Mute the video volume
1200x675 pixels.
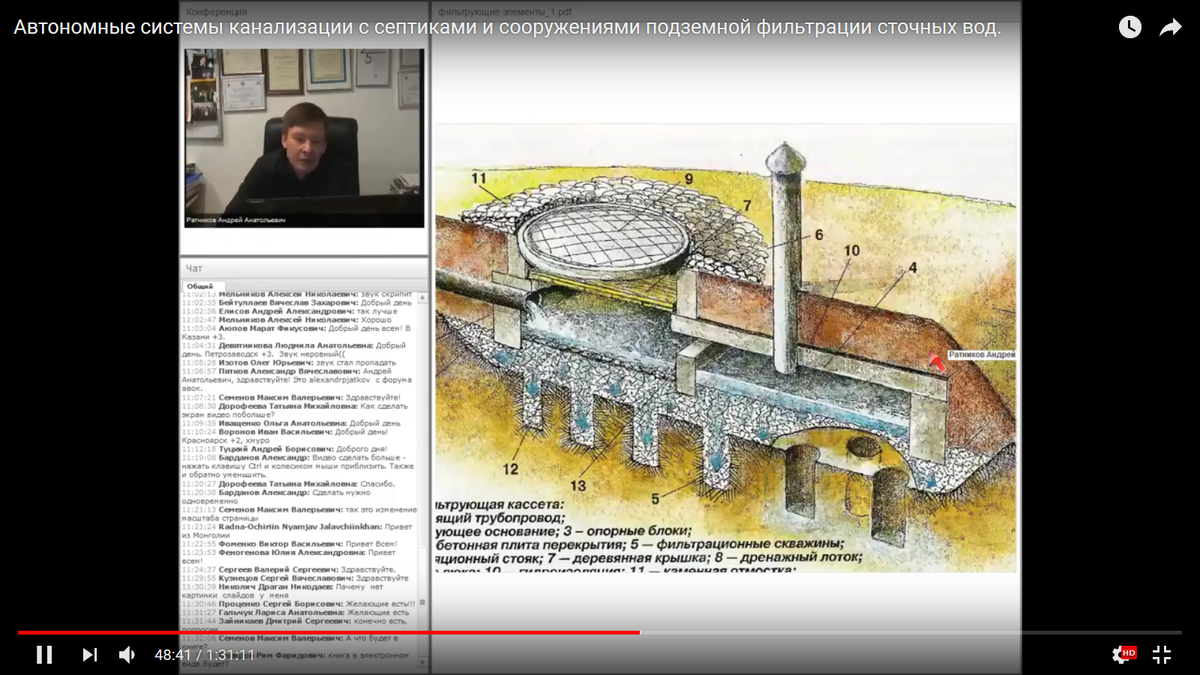click(x=128, y=655)
